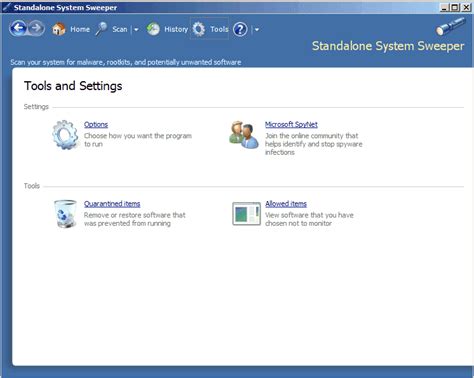Click the 'Tools and Settings' heading
This screenshot has width=474, height=378.
click(73, 86)
